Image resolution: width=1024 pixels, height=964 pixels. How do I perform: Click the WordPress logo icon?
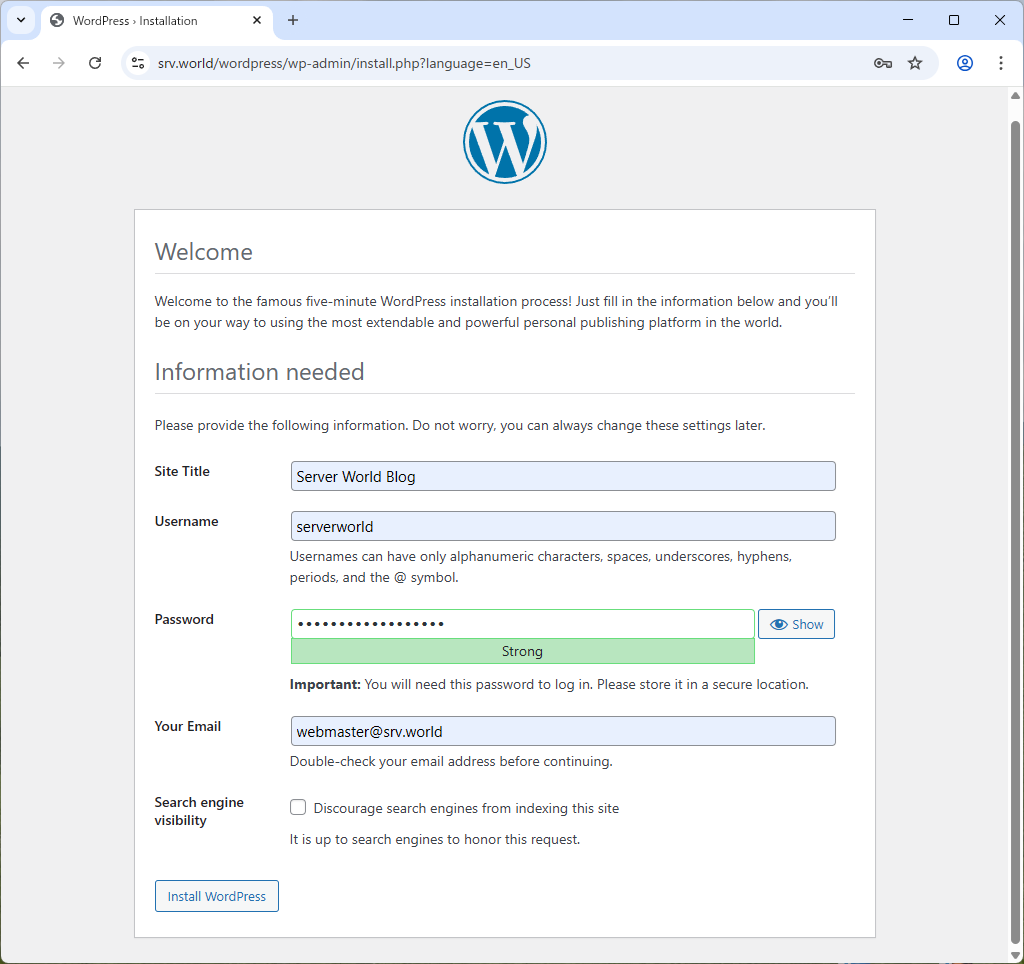[504, 142]
